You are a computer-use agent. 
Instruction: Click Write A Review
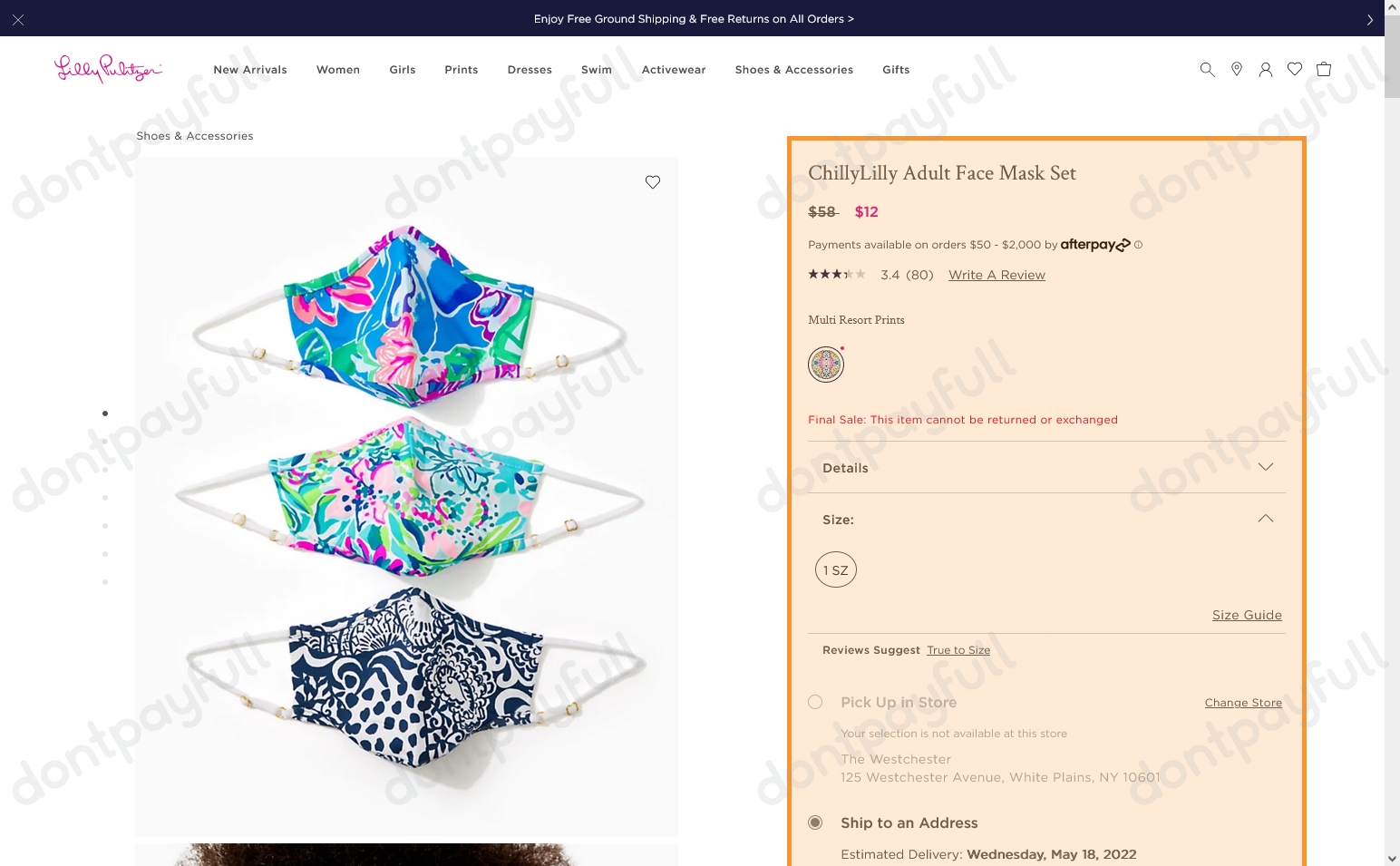coord(996,275)
